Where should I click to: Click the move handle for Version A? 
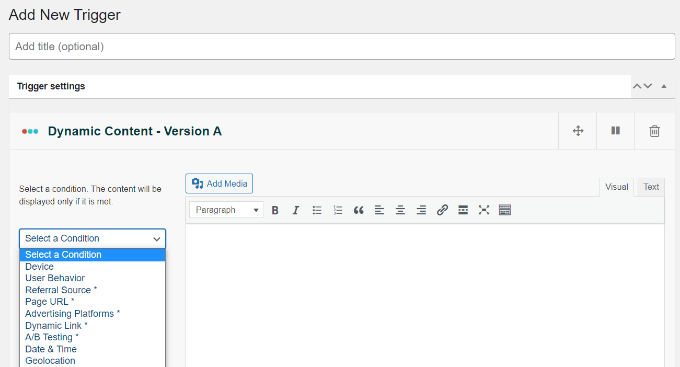click(578, 131)
